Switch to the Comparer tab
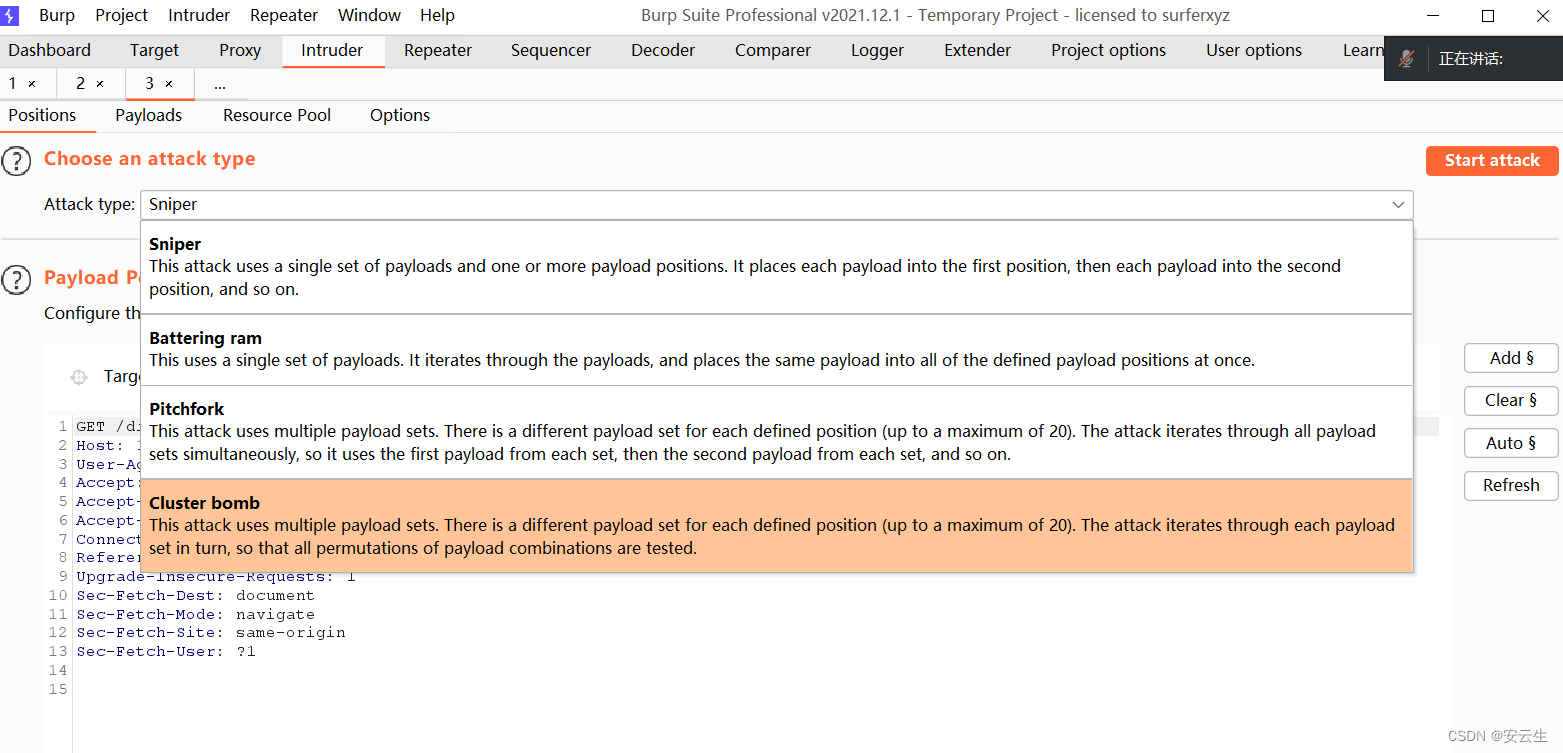This screenshot has height=753, width=1563. 773,50
